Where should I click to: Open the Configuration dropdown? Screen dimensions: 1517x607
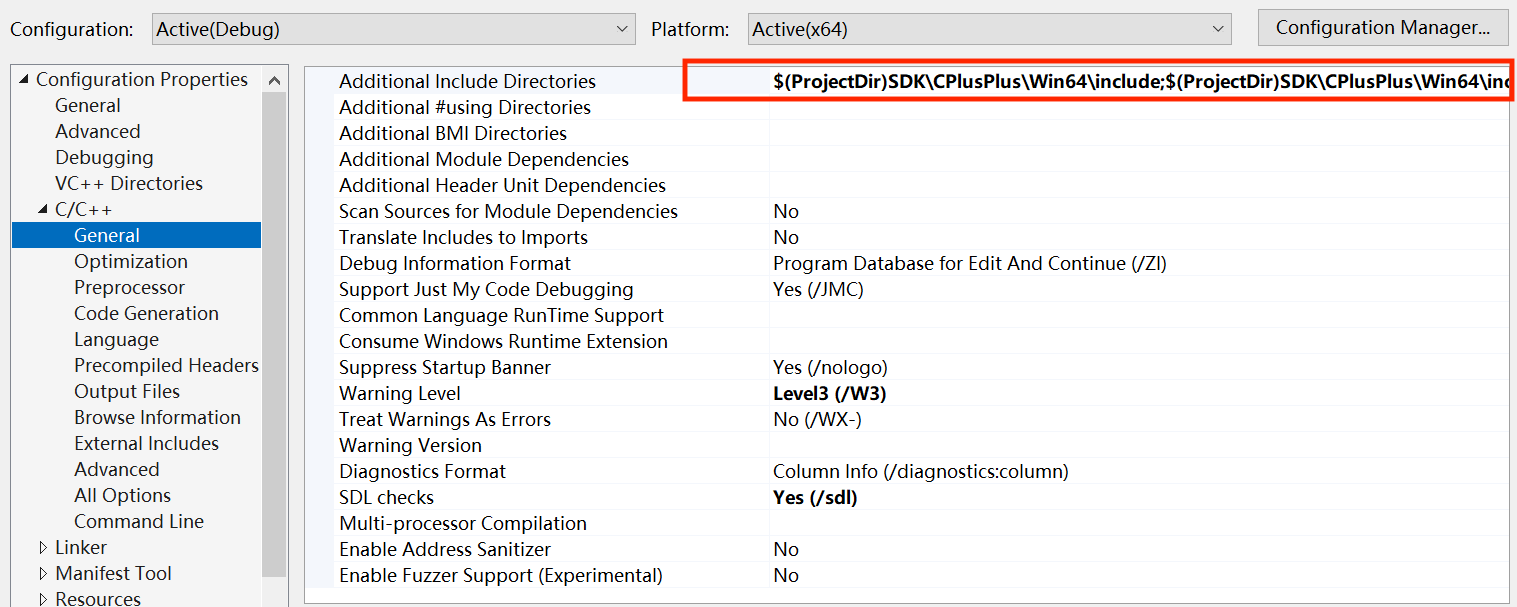click(x=394, y=29)
